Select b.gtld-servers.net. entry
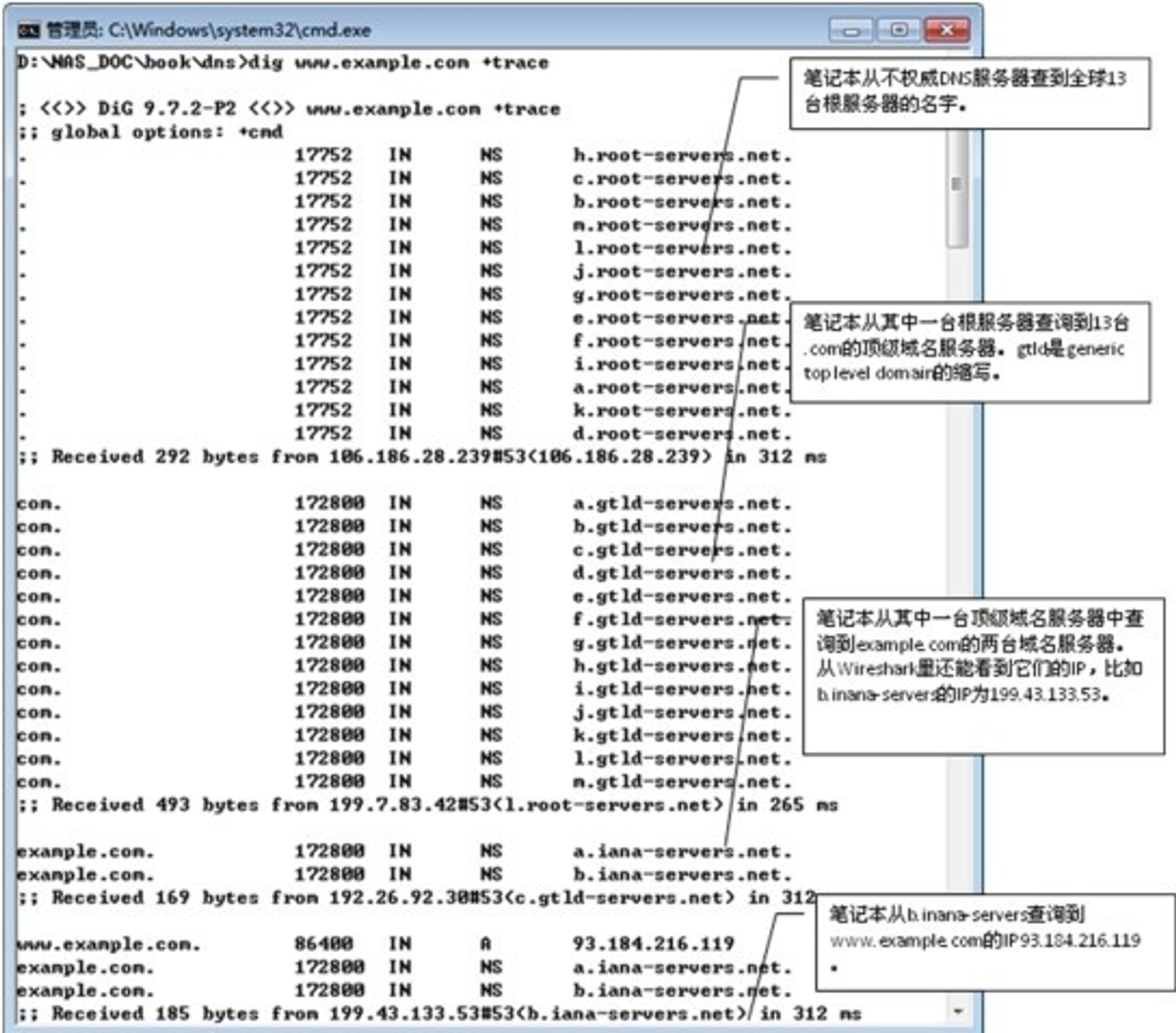Image resolution: width=1176 pixels, height=1033 pixels. 683,527
